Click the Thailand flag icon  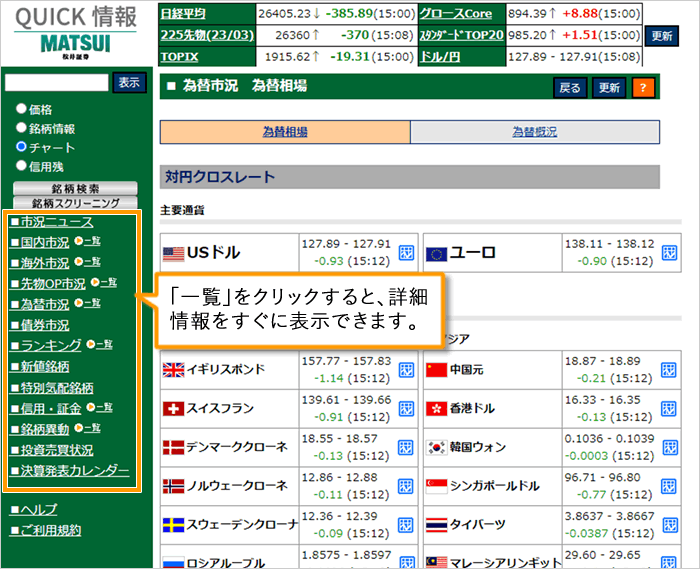(x=436, y=525)
